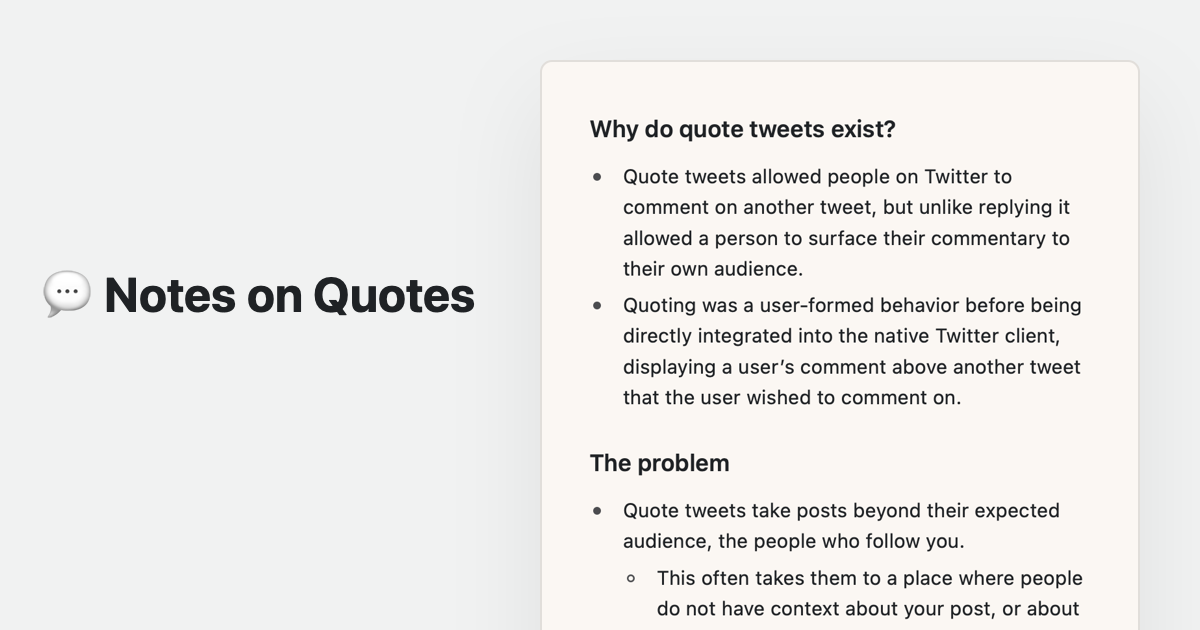Click the line "allowed a person to surface their commentary"

point(846,238)
